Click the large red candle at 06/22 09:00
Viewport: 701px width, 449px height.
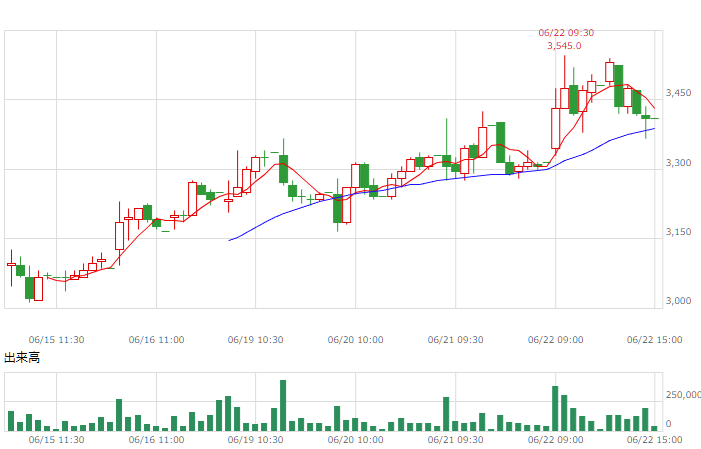tap(555, 128)
